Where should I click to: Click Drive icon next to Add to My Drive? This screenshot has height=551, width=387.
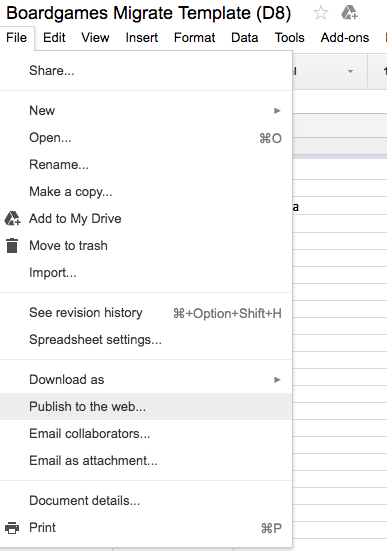coord(12,218)
